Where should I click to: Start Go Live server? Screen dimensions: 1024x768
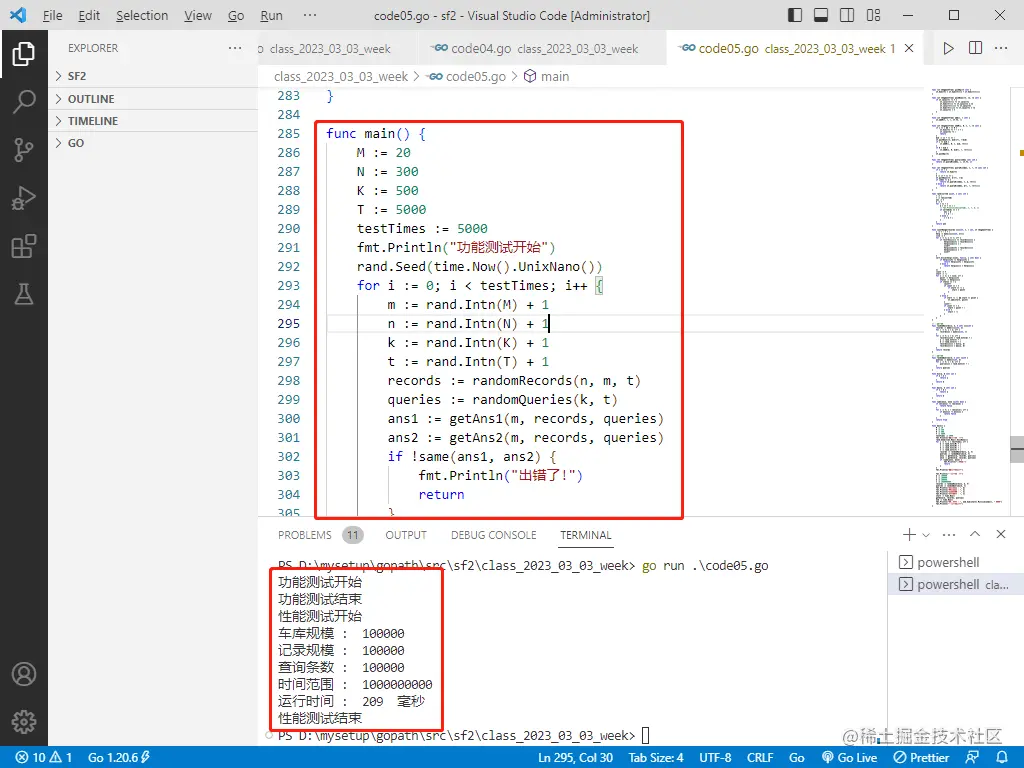tap(849, 758)
